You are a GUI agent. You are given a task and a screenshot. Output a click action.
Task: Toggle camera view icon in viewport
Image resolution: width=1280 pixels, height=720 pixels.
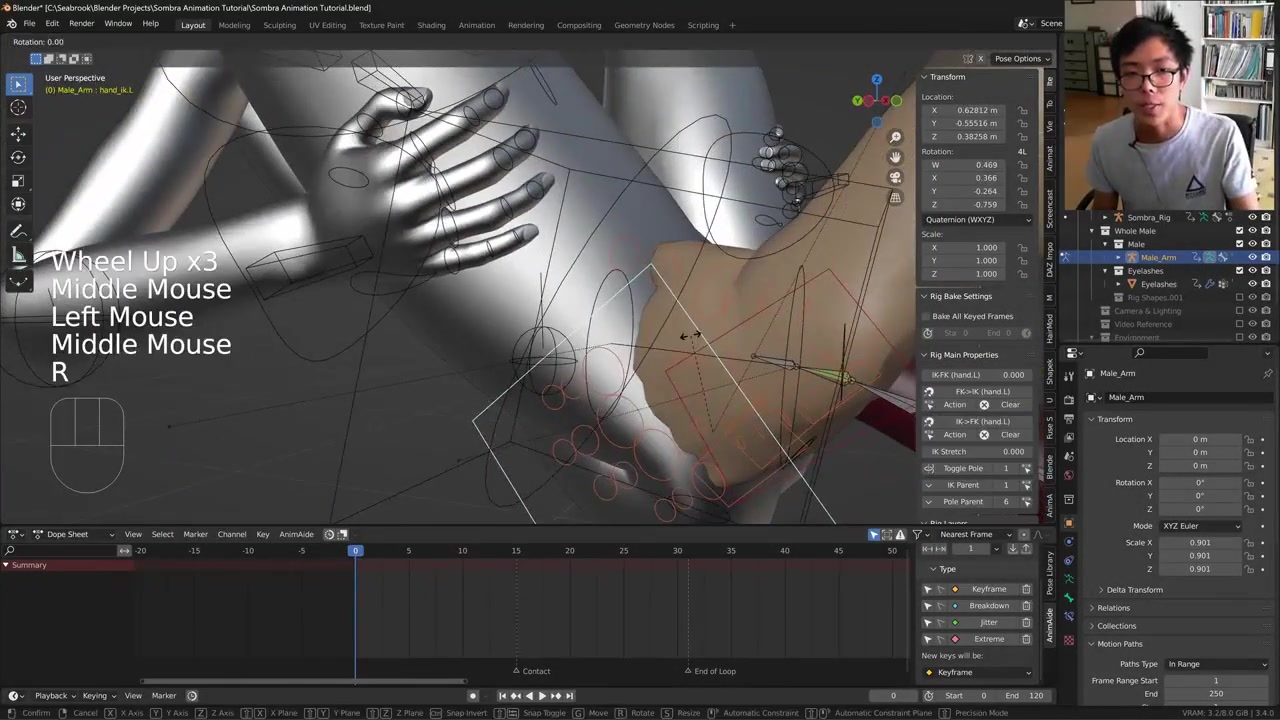coord(895,177)
